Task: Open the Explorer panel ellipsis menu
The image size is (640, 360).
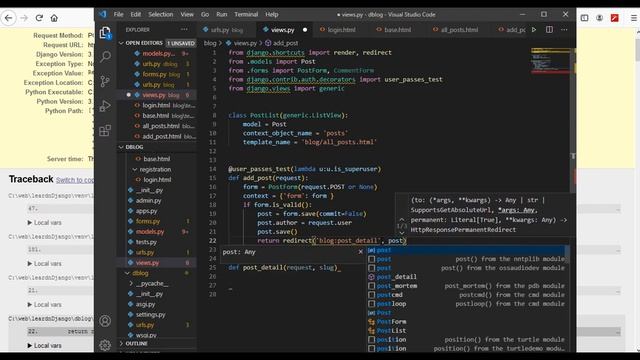Action: pos(184,29)
